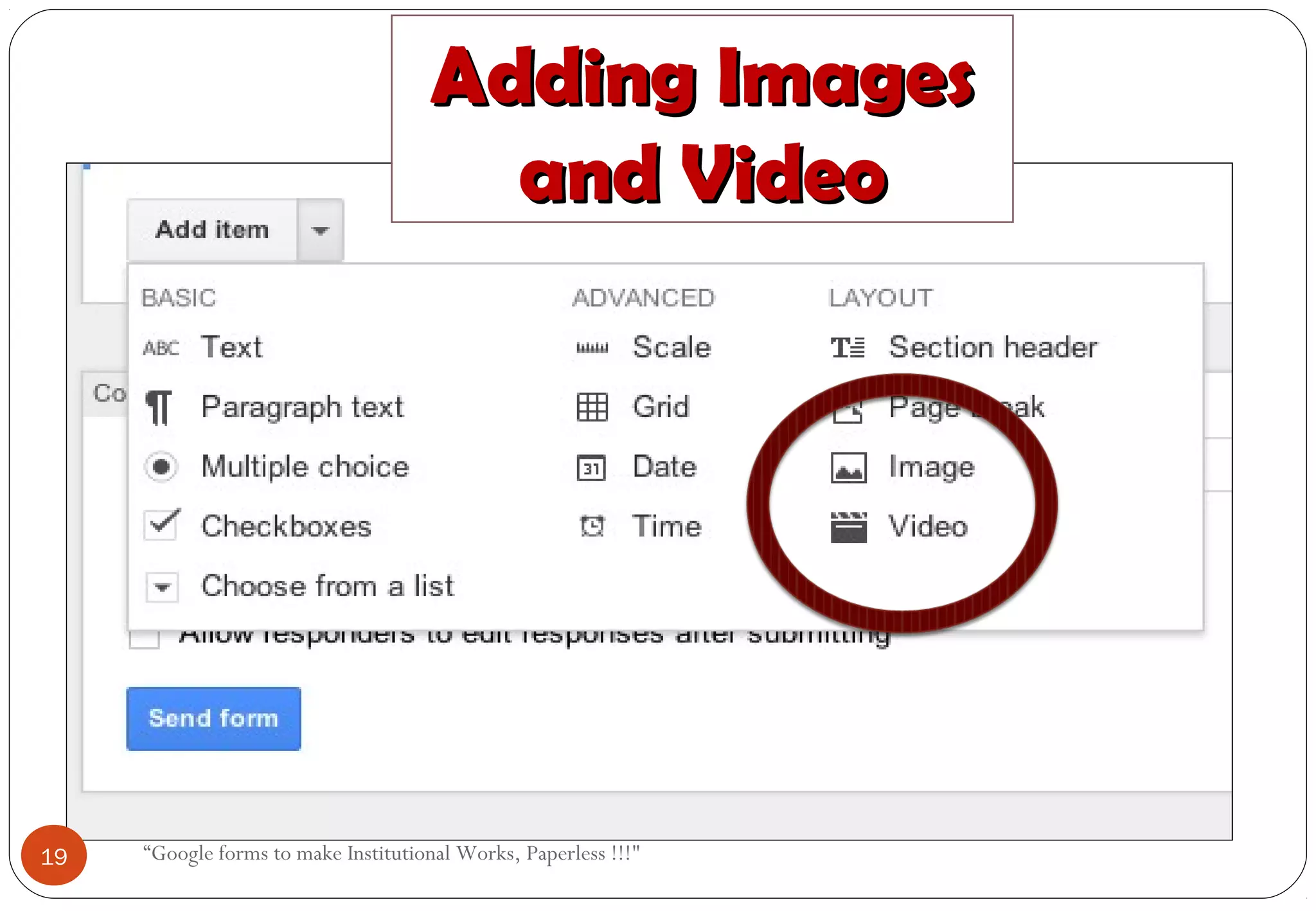Click the Time clock icon

[592, 526]
